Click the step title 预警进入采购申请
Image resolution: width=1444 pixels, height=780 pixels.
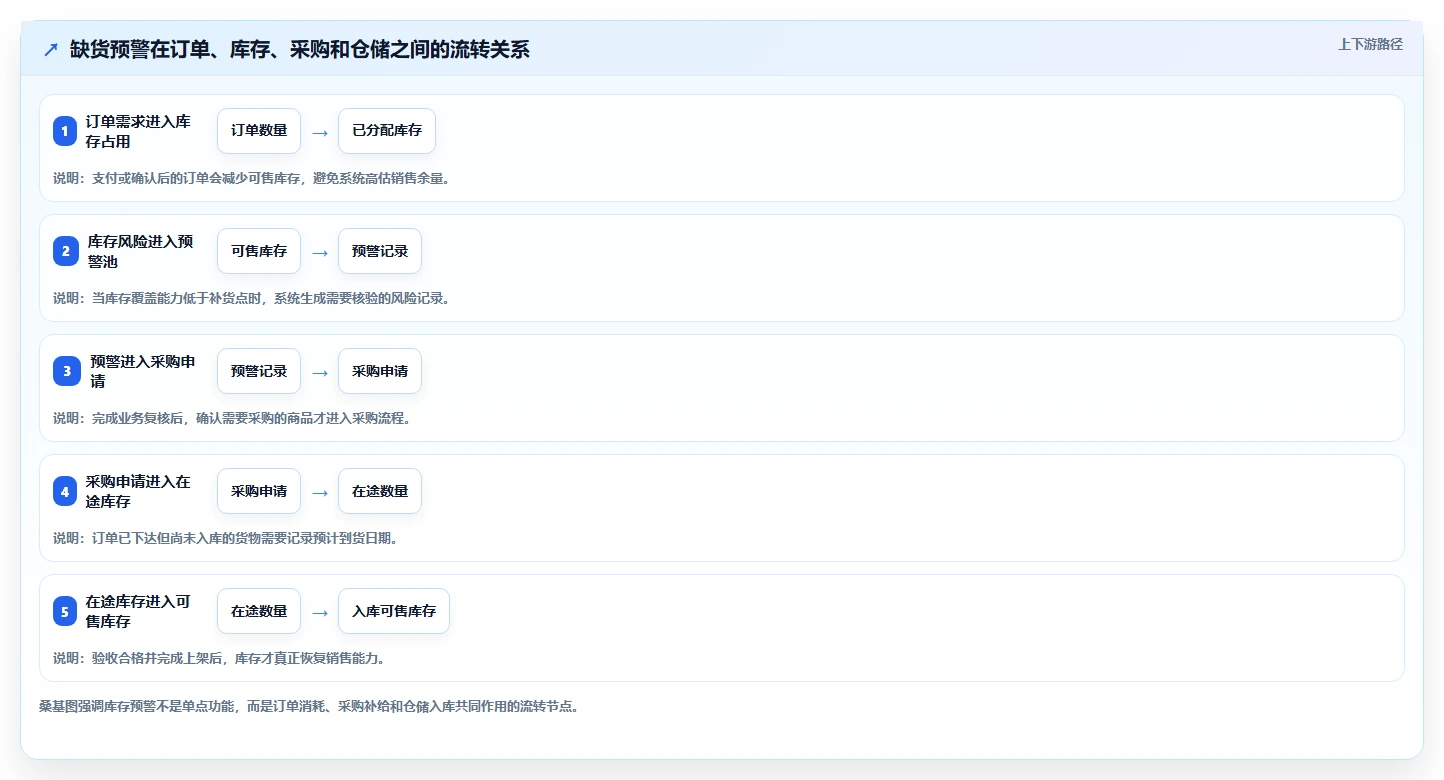point(142,371)
